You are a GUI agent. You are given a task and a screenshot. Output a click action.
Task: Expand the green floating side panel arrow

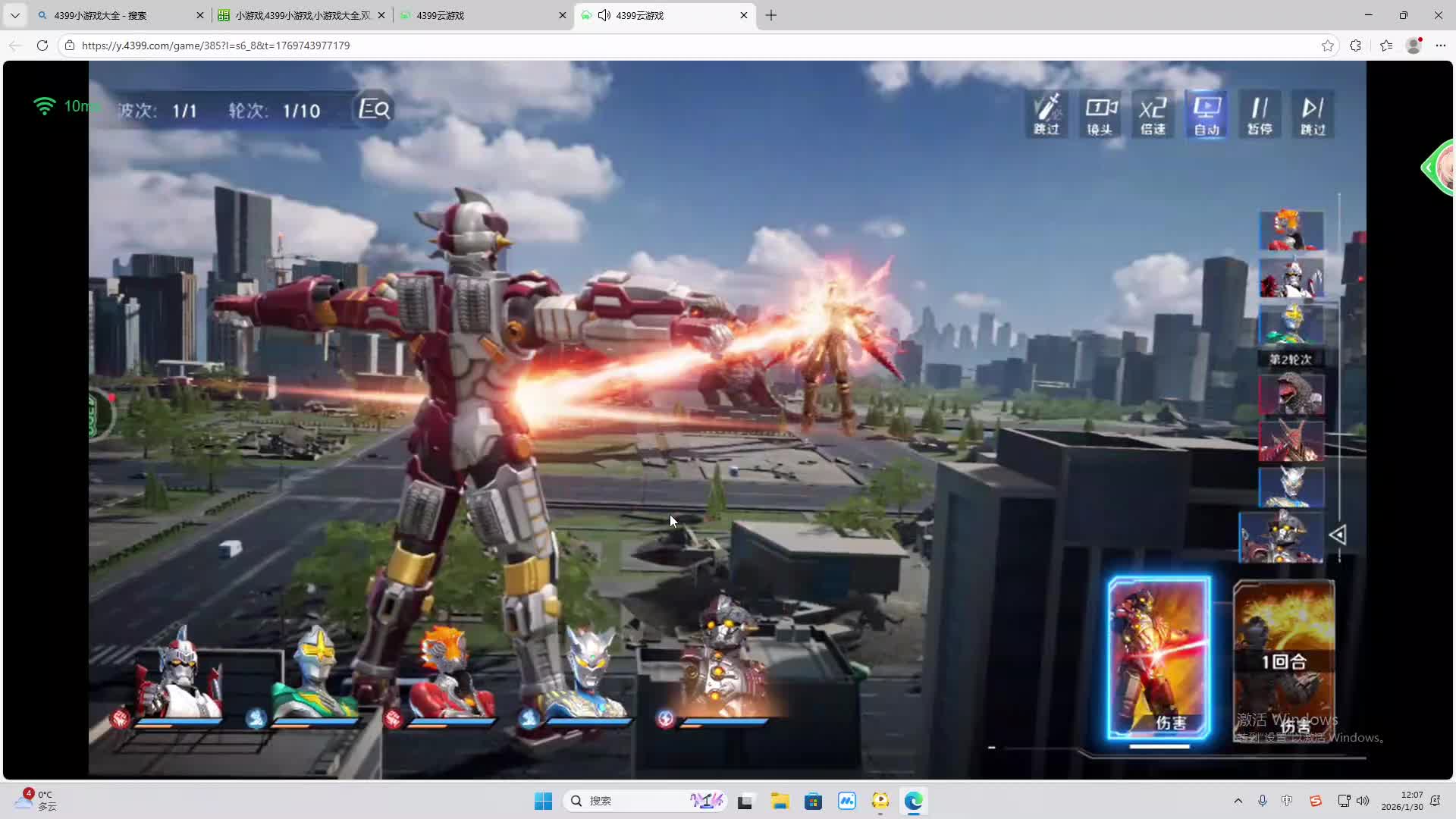(1429, 168)
